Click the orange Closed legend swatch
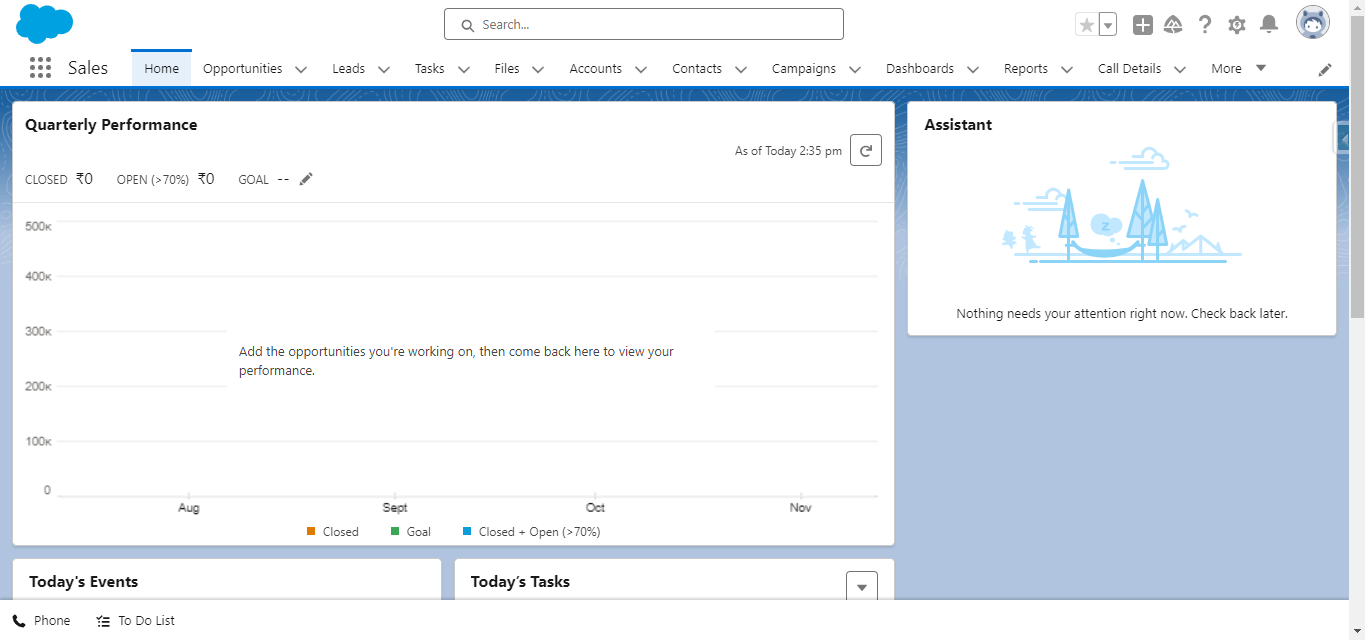The width and height of the screenshot is (1365, 640). click(x=311, y=531)
